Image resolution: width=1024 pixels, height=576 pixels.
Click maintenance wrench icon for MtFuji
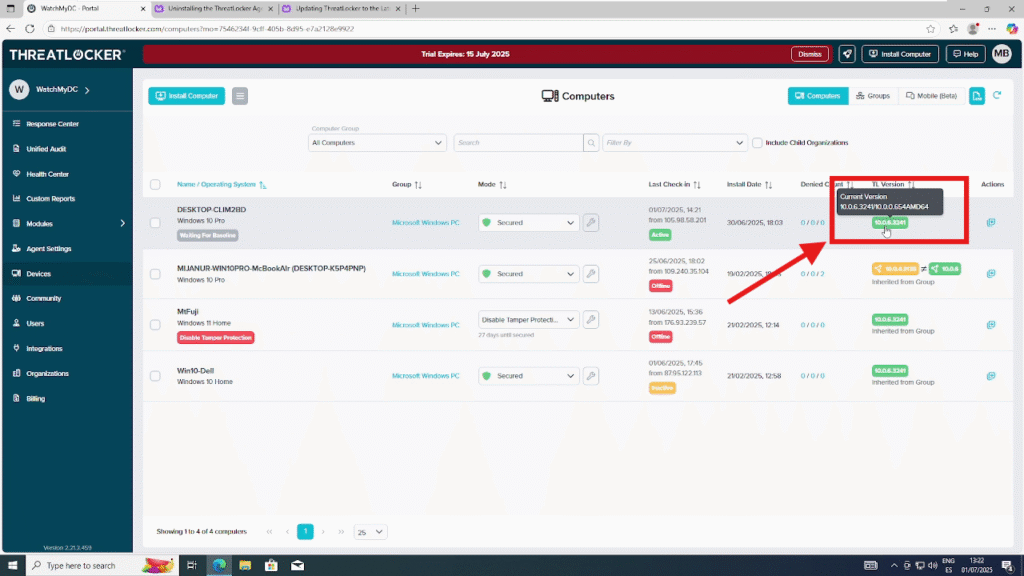tap(591, 320)
